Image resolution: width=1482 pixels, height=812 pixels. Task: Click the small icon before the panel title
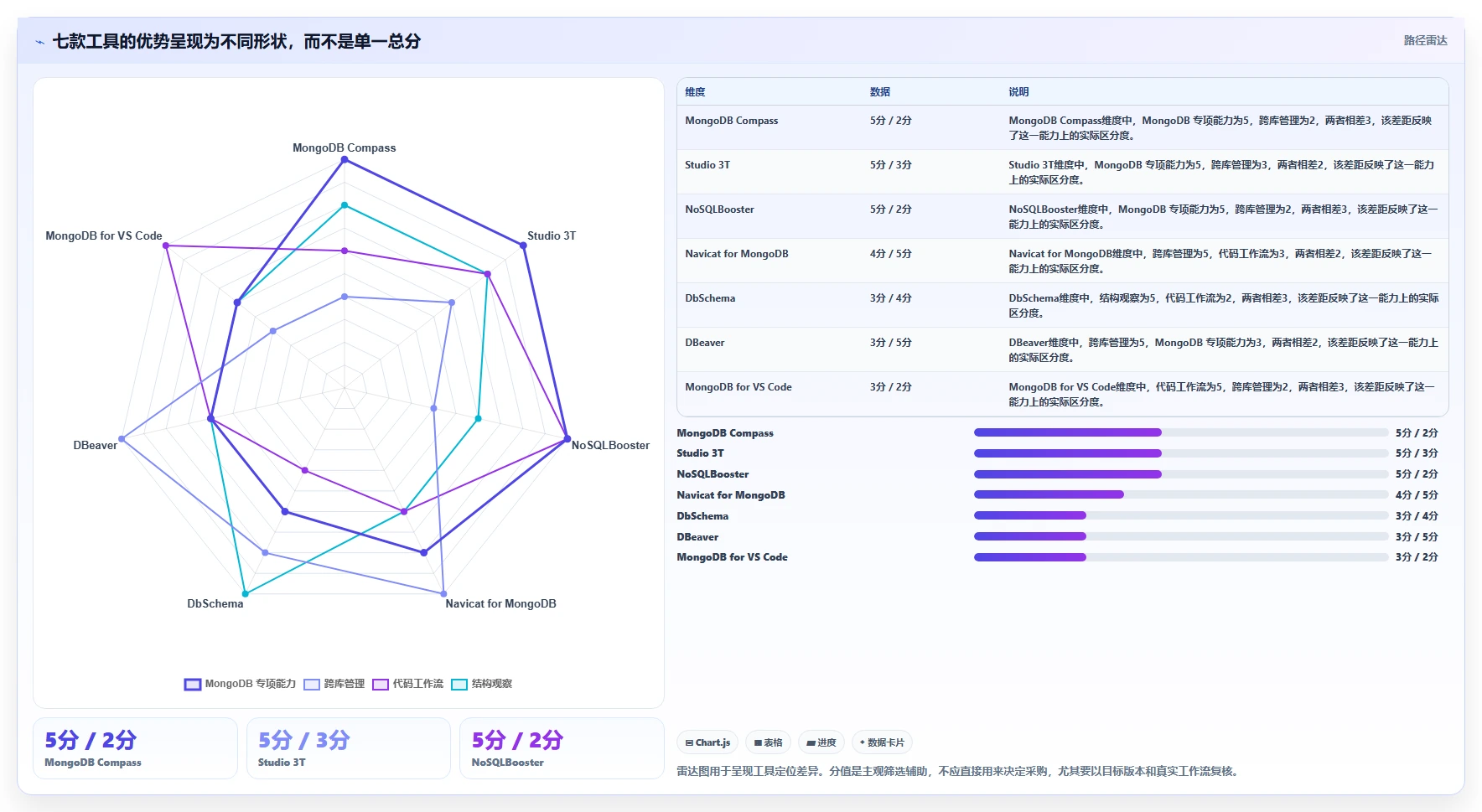point(39,42)
